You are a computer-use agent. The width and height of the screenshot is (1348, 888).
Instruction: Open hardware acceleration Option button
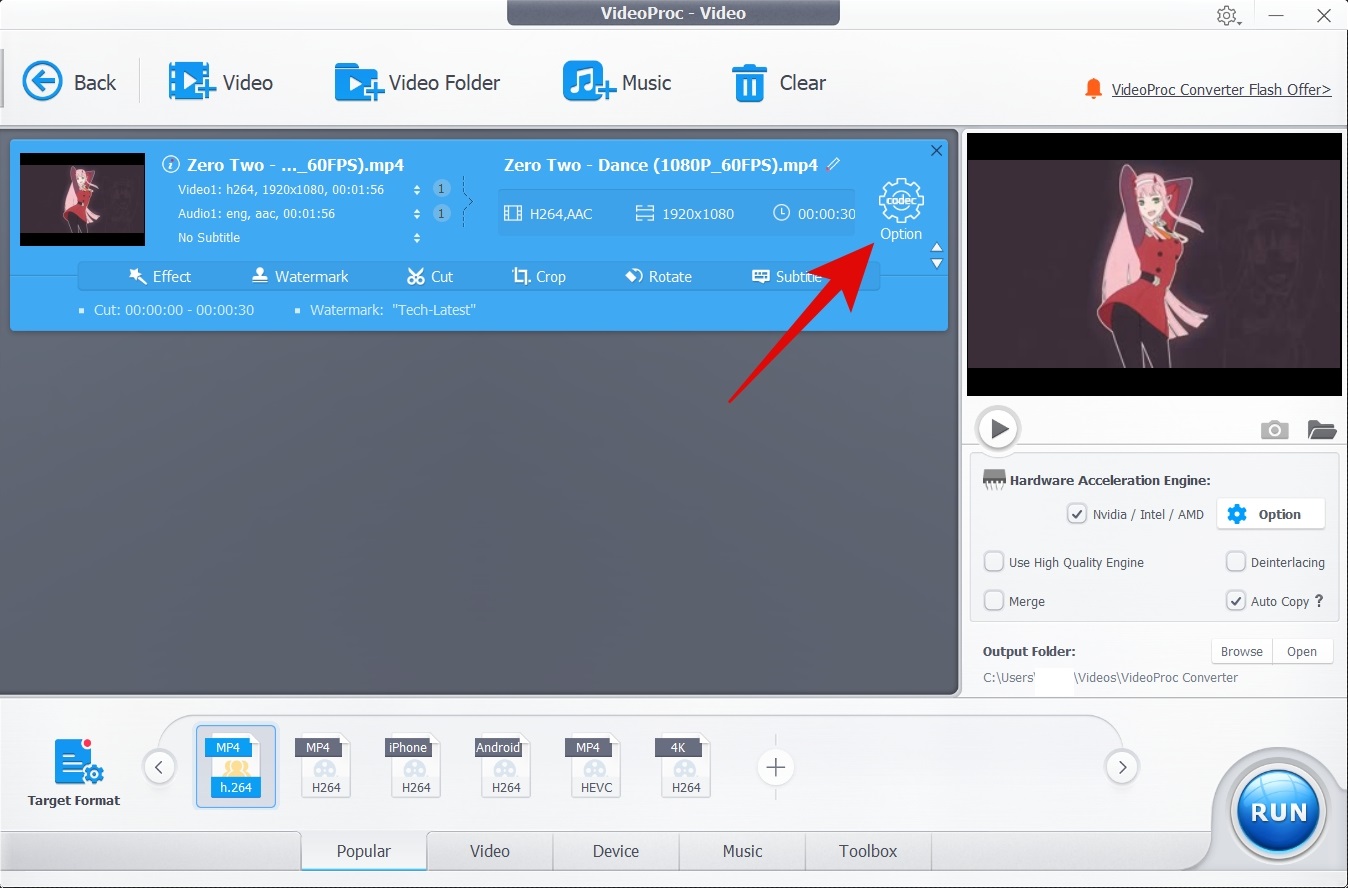click(1270, 514)
